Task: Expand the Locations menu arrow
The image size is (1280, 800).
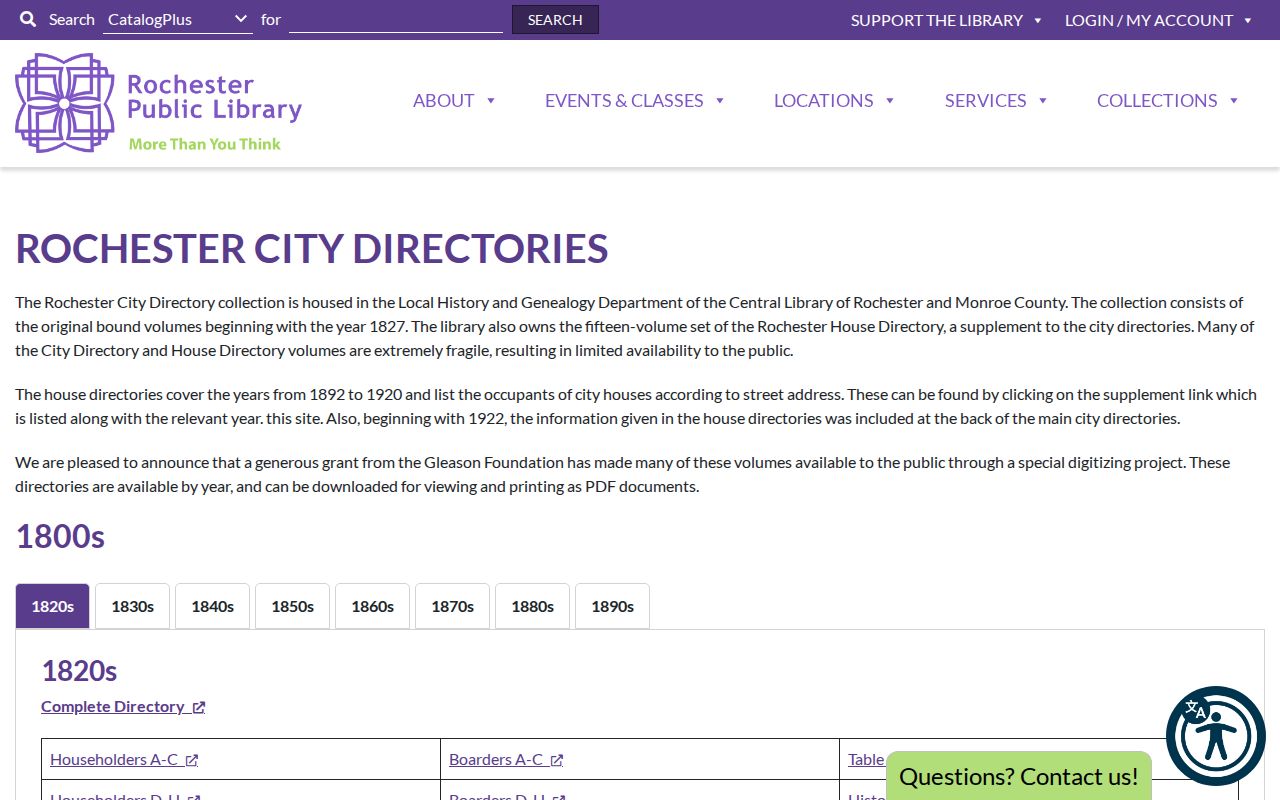Action: (x=890, y=100)
